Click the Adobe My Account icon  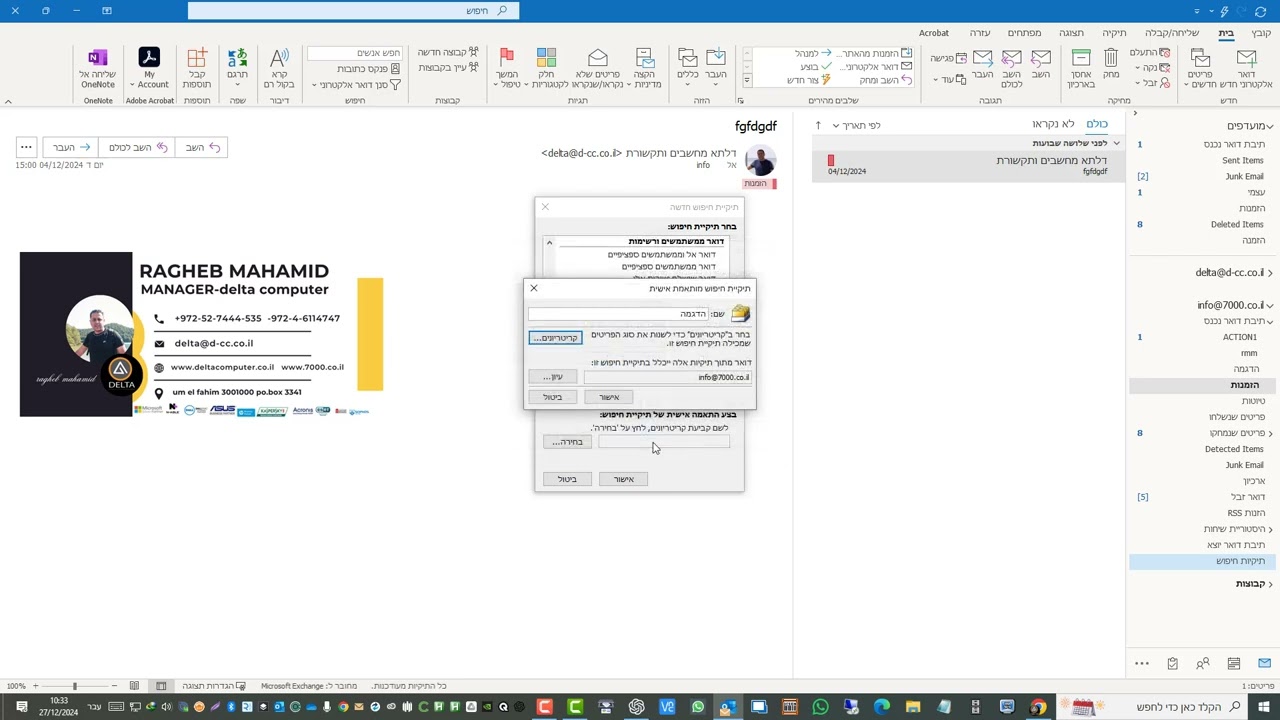(x=149, y=58)
